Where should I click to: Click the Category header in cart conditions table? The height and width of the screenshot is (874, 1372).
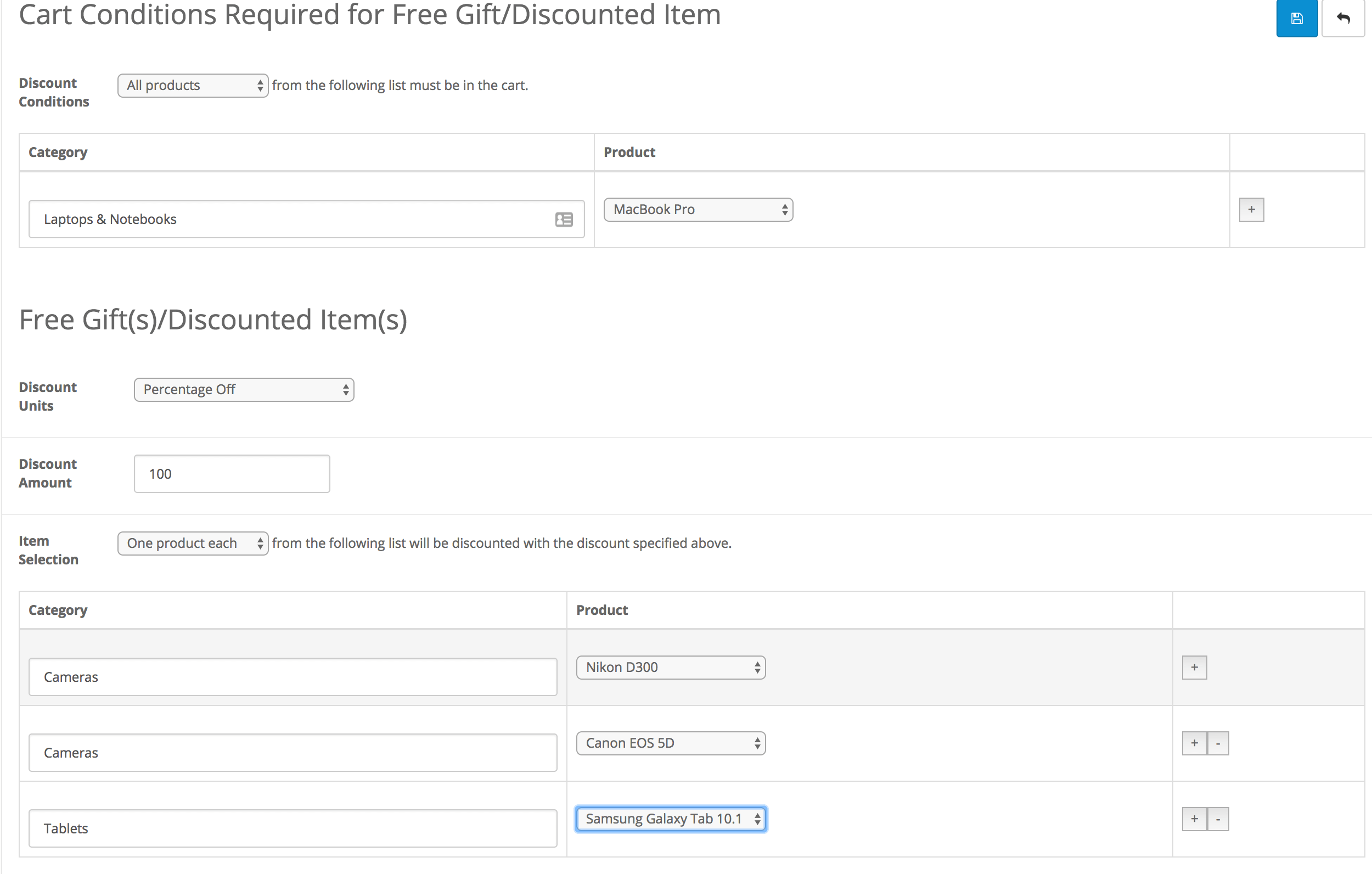point(58,152)
